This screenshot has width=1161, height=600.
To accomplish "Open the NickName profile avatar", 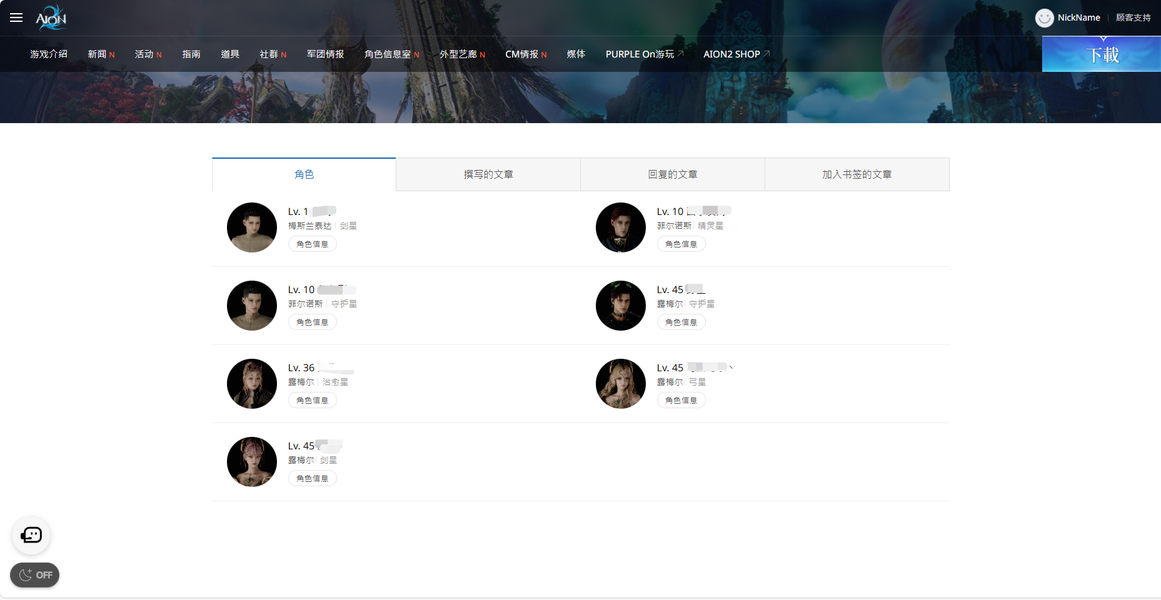I will [1044, 18].
